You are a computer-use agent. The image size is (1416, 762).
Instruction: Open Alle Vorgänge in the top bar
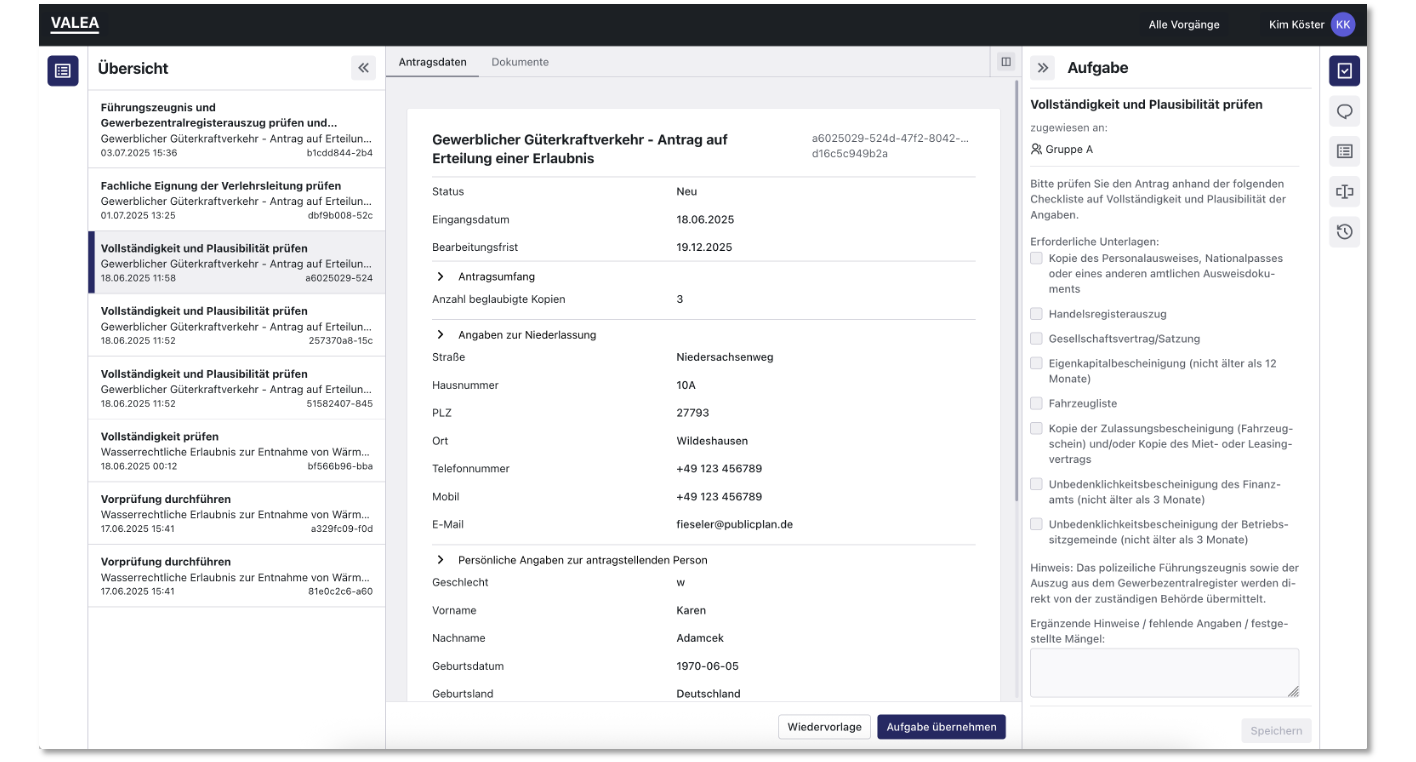pyautogui.click(x=1183, y=25)
